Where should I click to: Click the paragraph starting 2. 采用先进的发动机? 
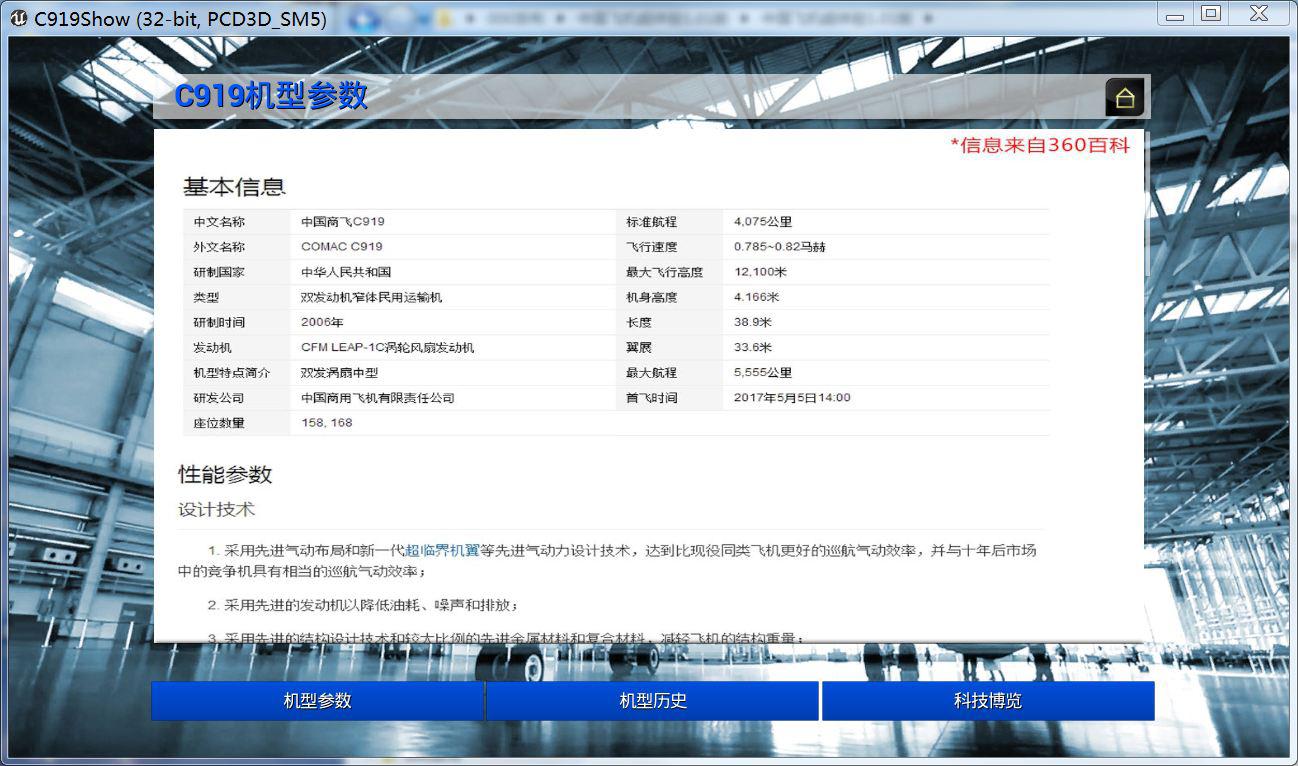pyautogui.click(x=363, y=605)
